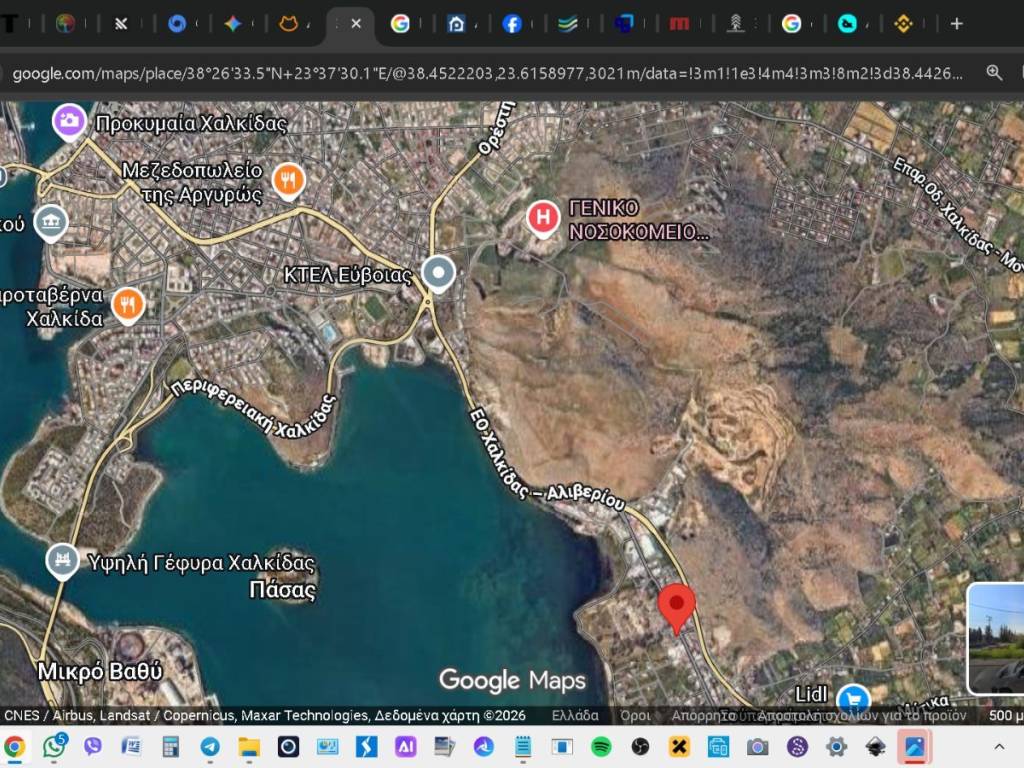Click the Προκυμαία Χαλκίδας purple camera marker
This screenshot has height=768, width=1024.
pyautogui.click(x=69, y=122)
